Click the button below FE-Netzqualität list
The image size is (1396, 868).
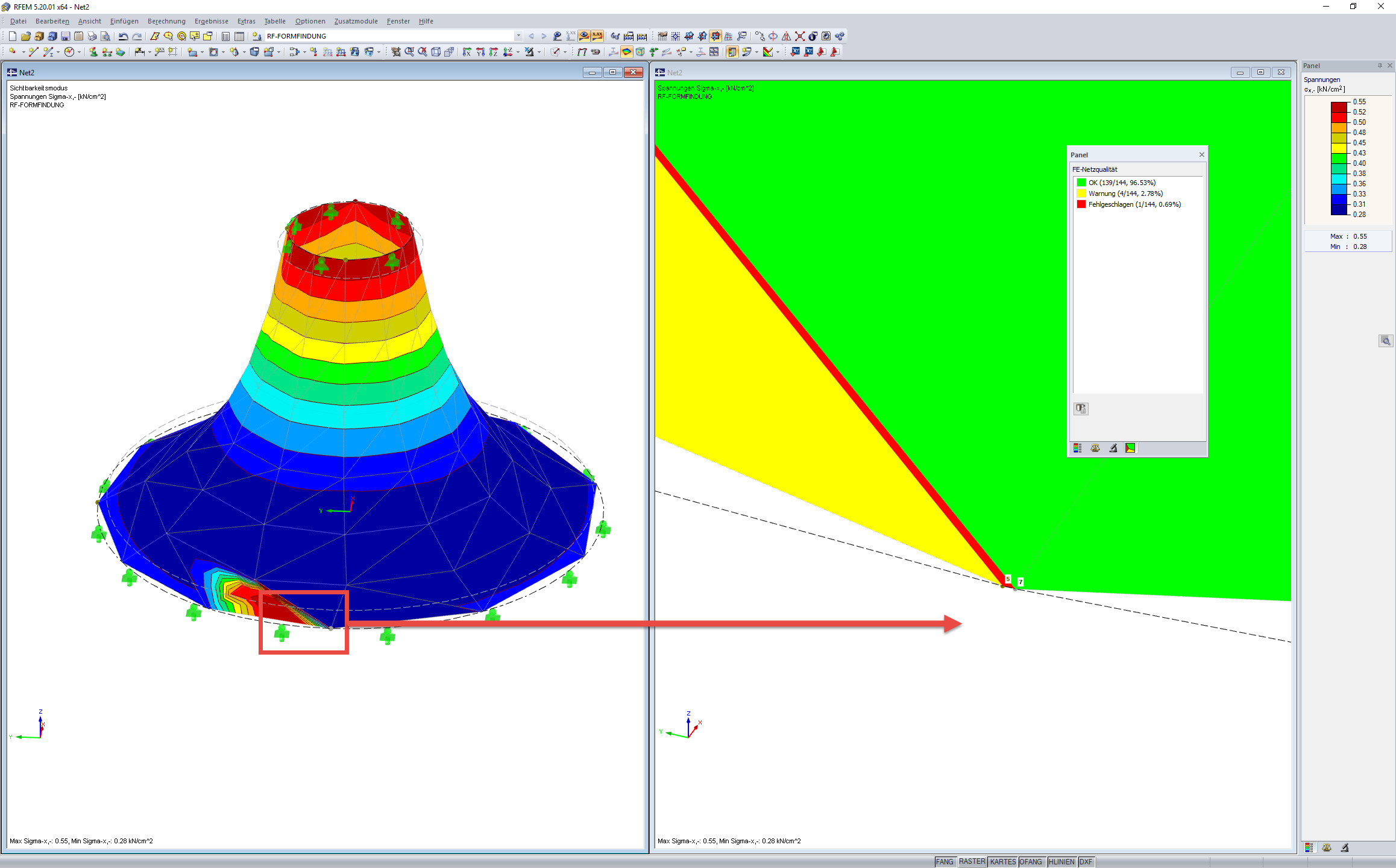1081,409
